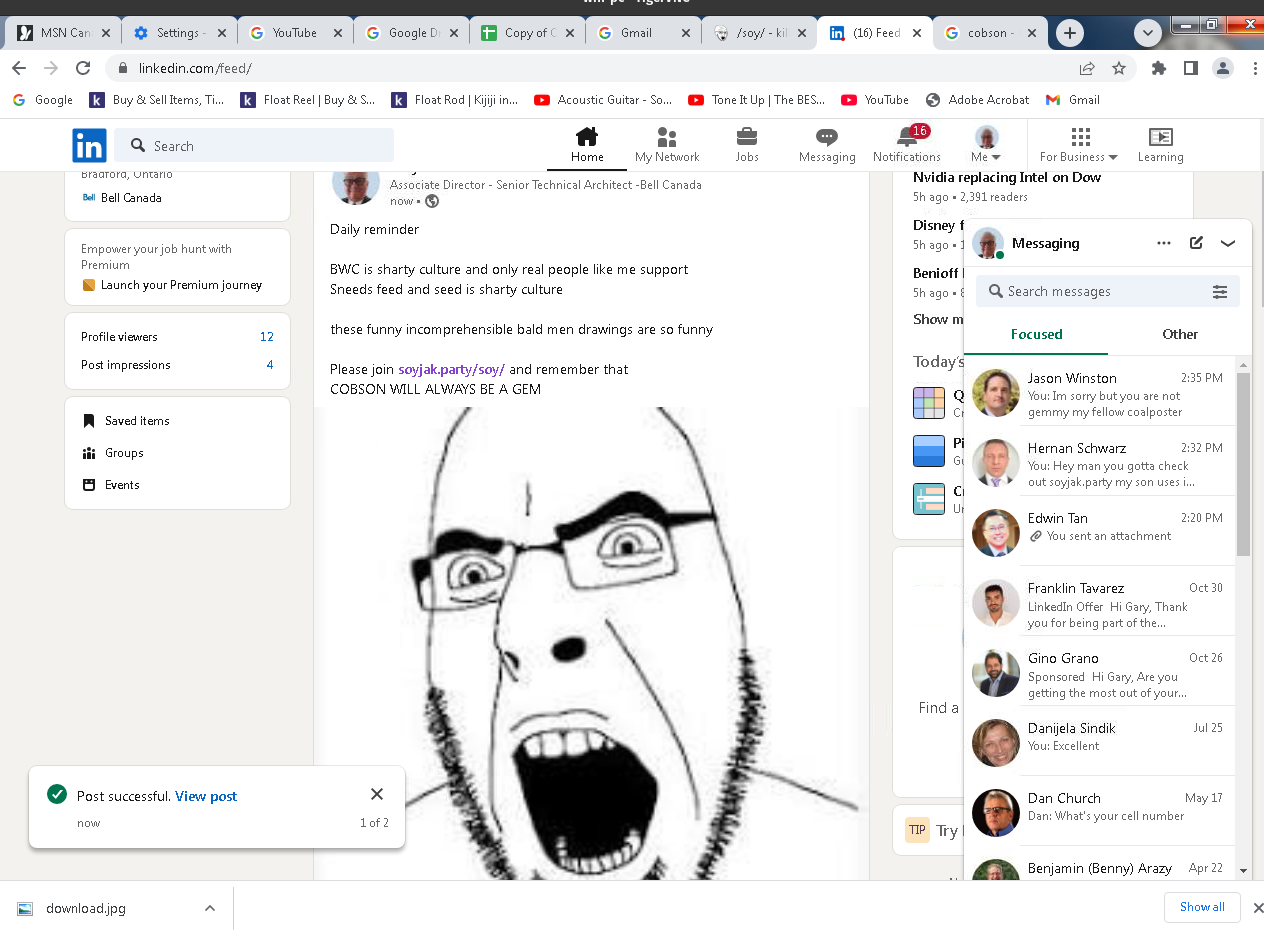Open Gino Grano sponsored message
The width and height of the screenshot is (1264, 936).
pyautogui.click(x=1100, y=674)
